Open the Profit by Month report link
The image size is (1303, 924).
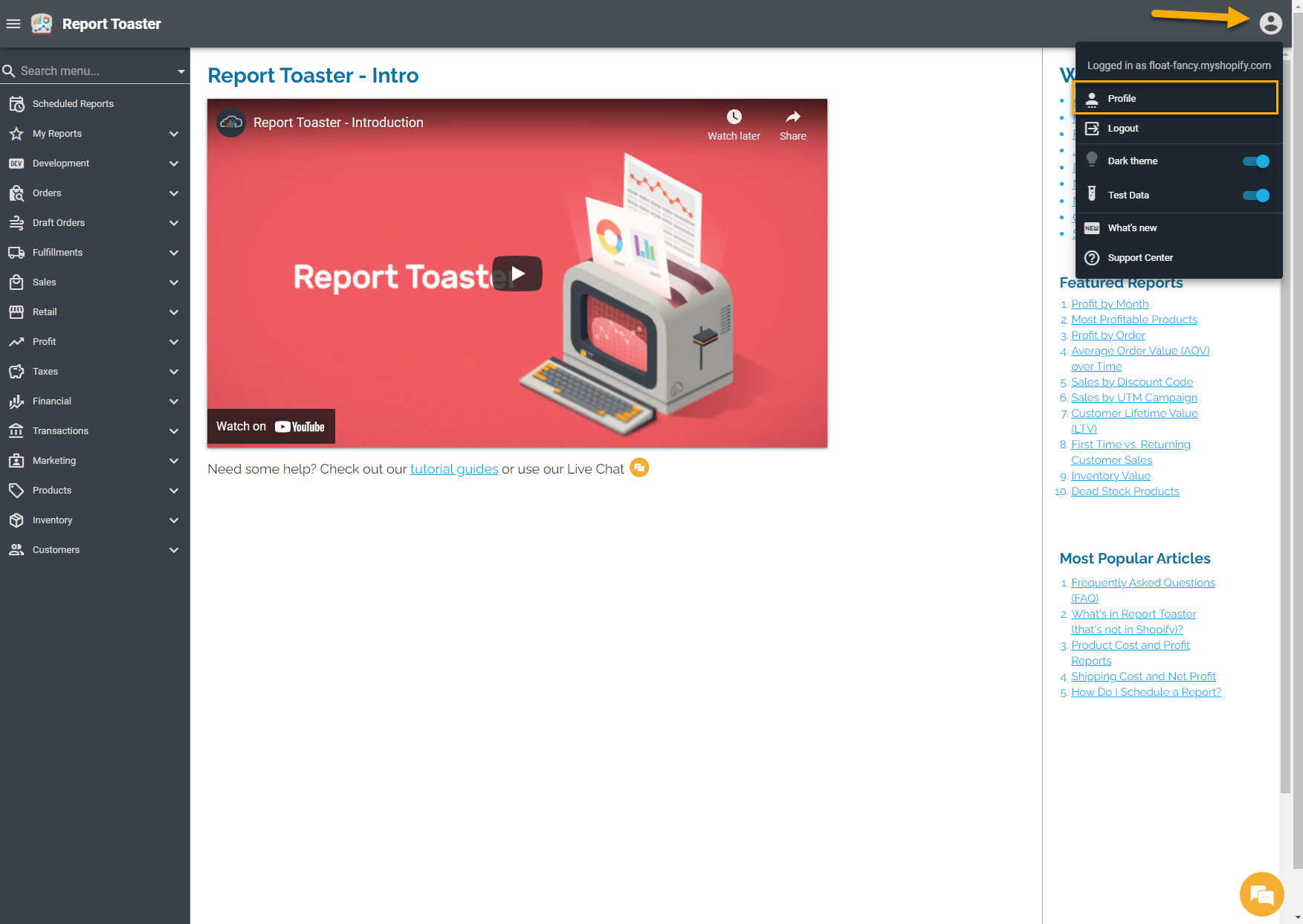pyautogui.click(x=1110, y=304)
